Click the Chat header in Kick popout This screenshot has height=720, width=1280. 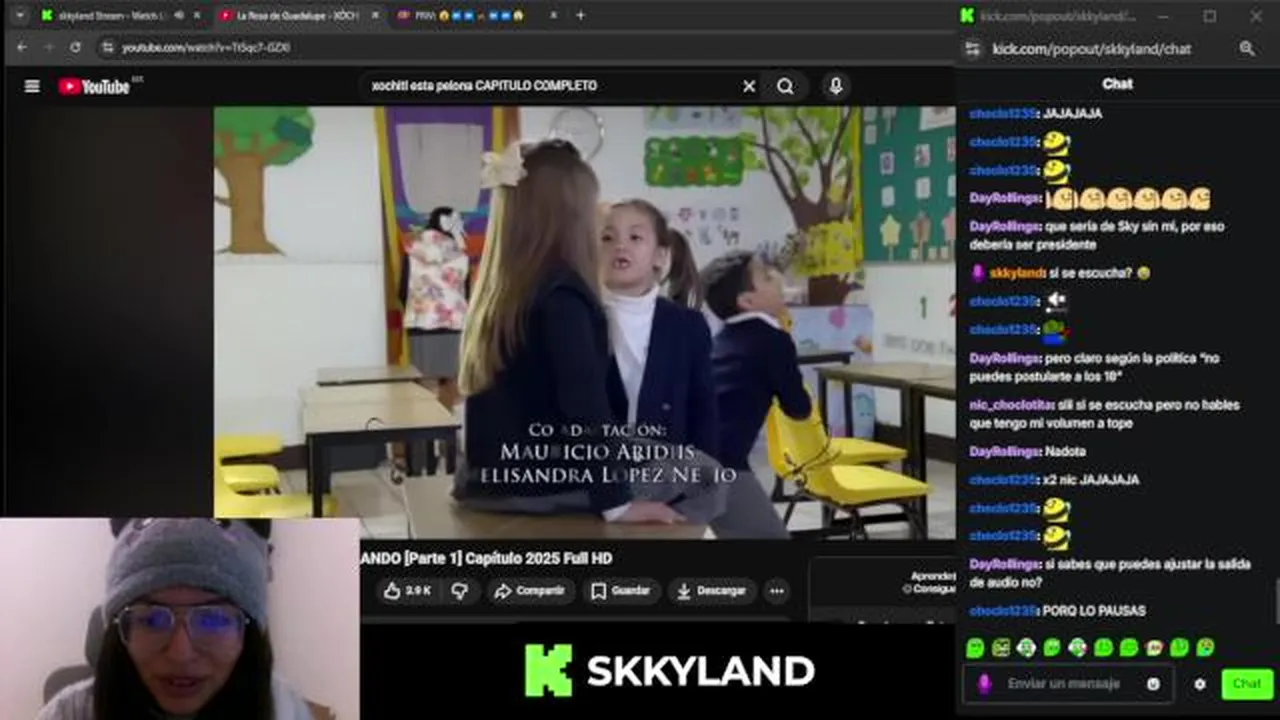click(1117, 84)
